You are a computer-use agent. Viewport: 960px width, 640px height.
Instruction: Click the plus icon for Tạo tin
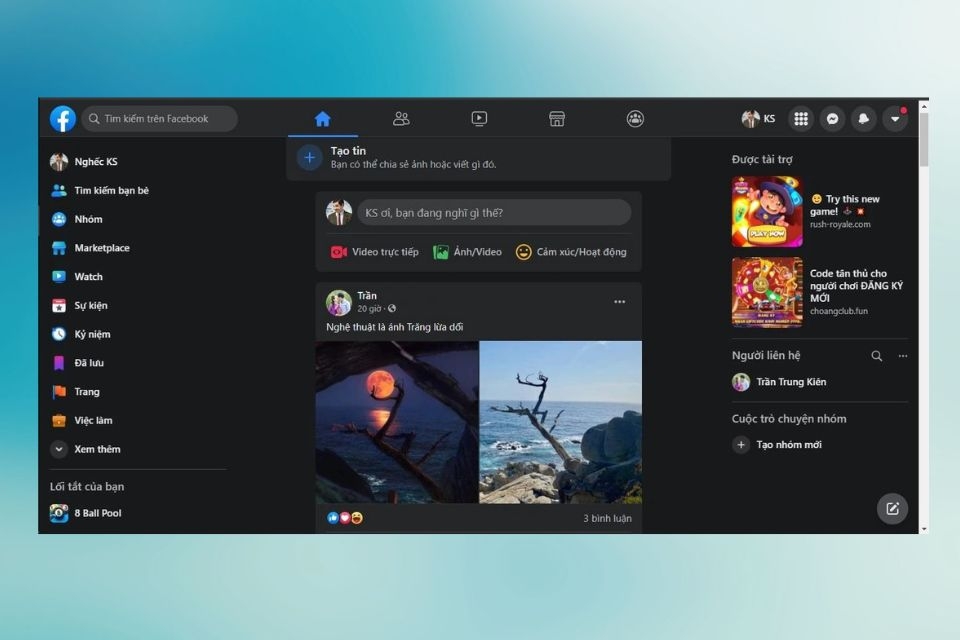click(310, 158)
